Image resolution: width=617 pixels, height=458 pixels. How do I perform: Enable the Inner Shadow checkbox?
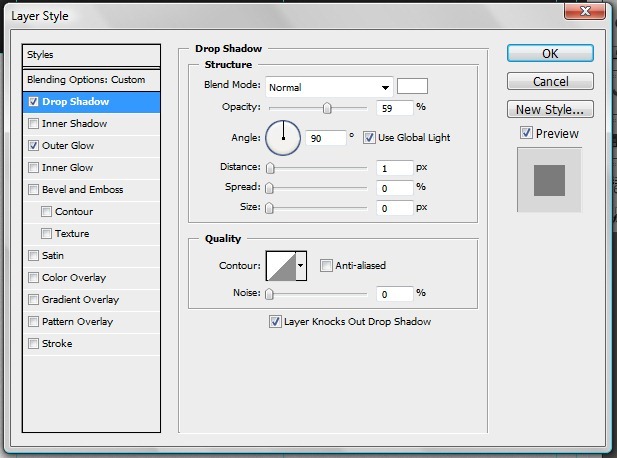coord(35,124)
